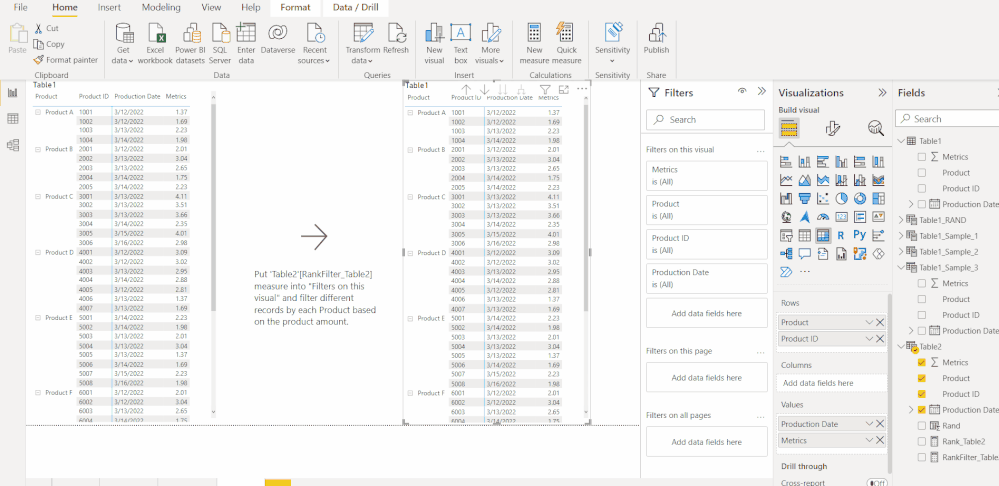Select the Donut chart visualization
999x486 pixels.
click(x=859, y=199)
